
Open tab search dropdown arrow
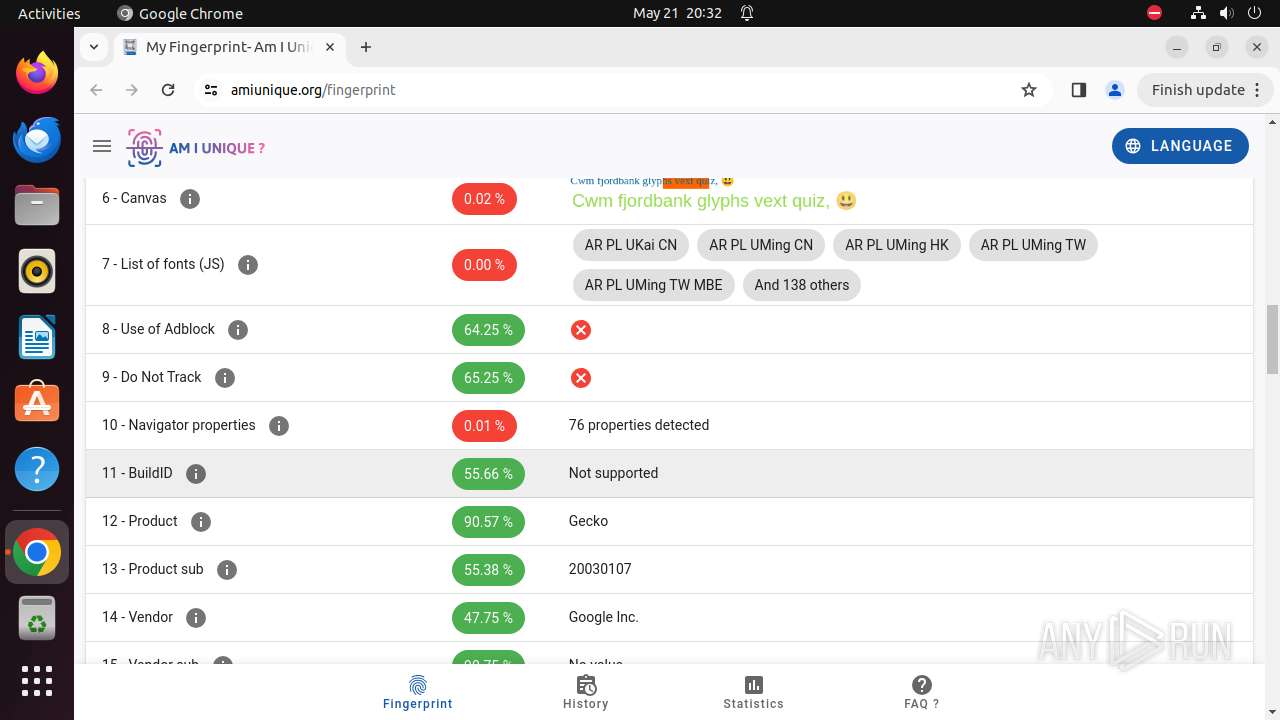click(93, 47)
